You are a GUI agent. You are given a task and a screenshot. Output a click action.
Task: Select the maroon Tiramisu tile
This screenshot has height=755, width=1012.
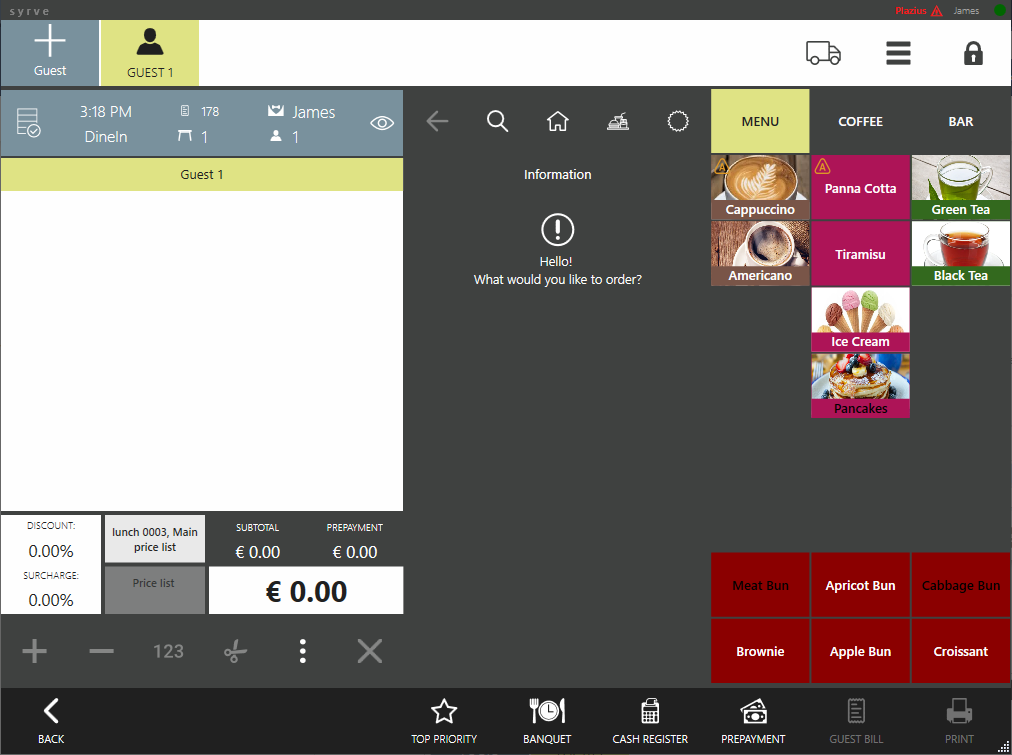[860, 254]
